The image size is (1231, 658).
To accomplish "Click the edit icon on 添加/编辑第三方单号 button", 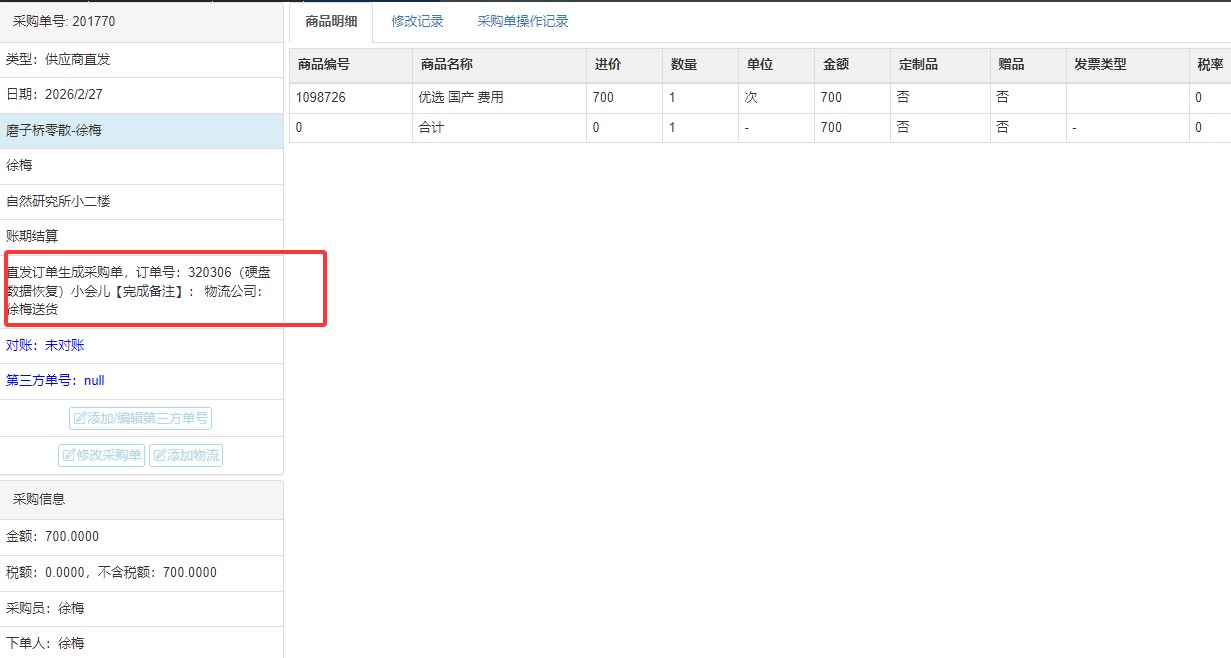I will tap(80, 419).
